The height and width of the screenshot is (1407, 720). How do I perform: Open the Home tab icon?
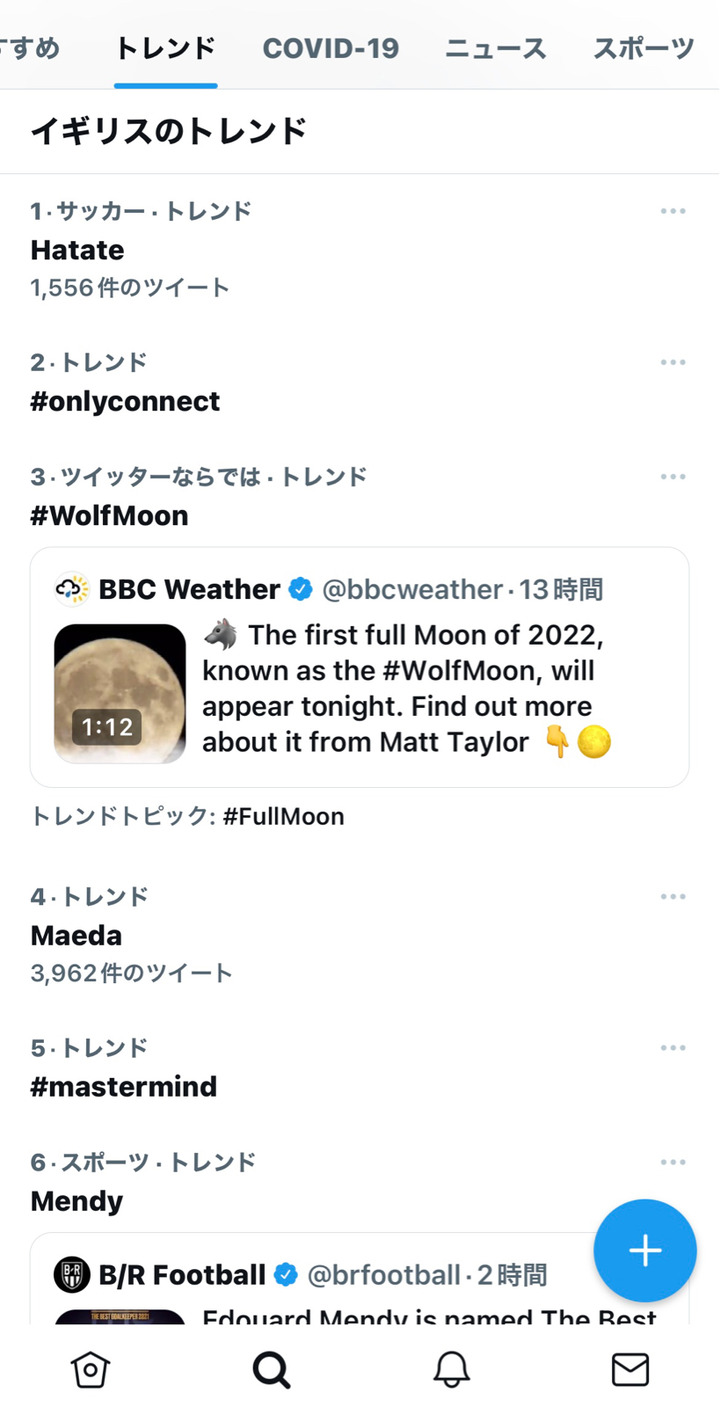[x=90, y=1369]
